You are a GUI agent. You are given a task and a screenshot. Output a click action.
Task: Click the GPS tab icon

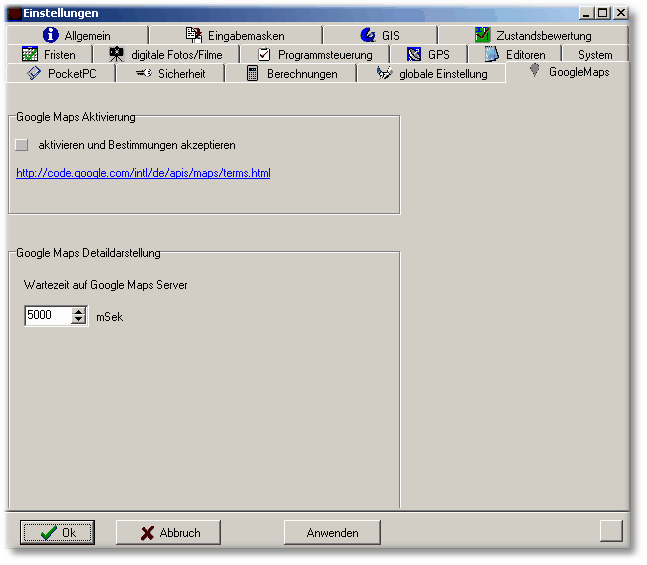click(414, 54)
